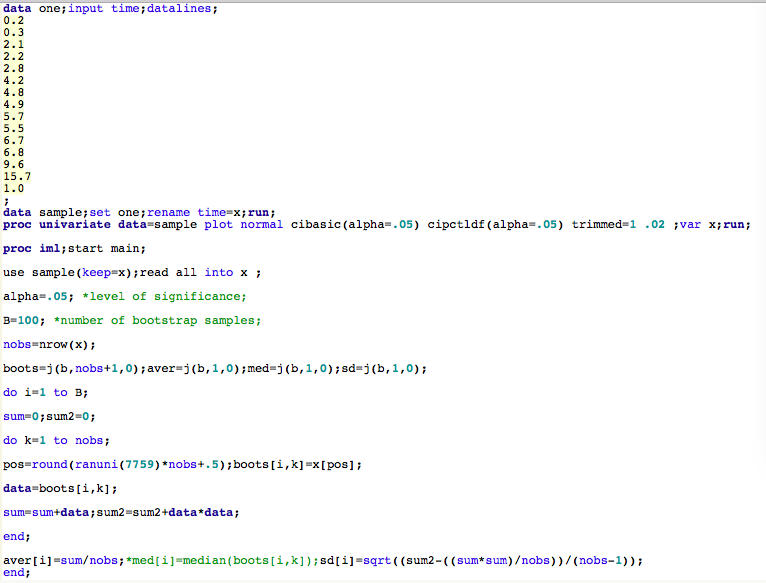Viewport: 766px width, 583px height.
Task: Click the 'sd[i]=sqrt(...)' statement
Action: pyautogui.click(x=481, y=560)
